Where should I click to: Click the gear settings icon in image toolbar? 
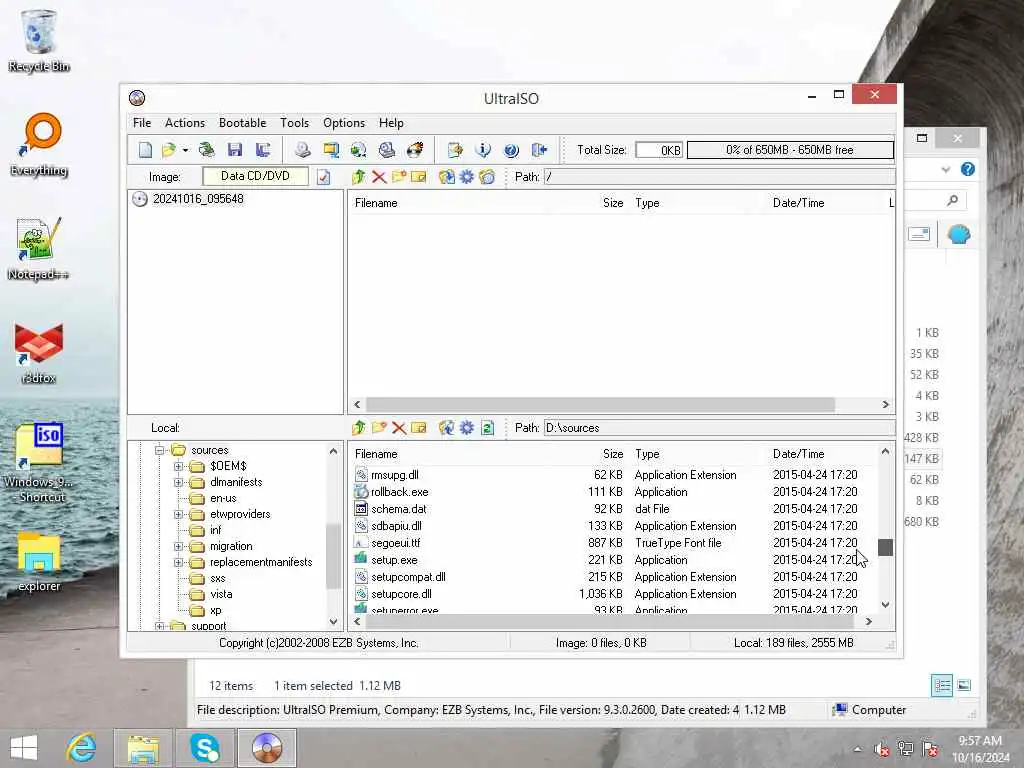tap(467, 176)
